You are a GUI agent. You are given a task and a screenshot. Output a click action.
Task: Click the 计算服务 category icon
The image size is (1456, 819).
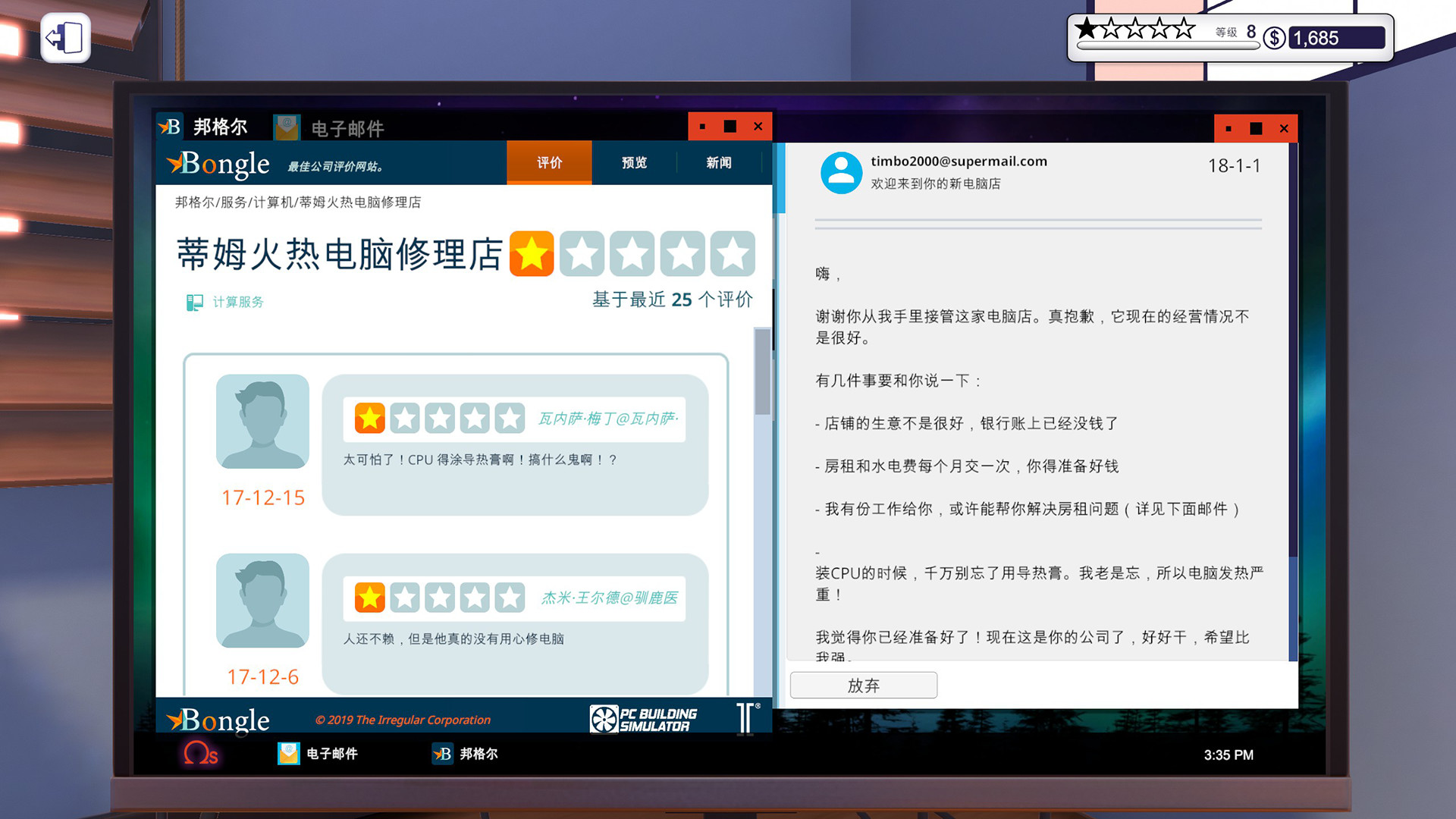tap(195, 303)
